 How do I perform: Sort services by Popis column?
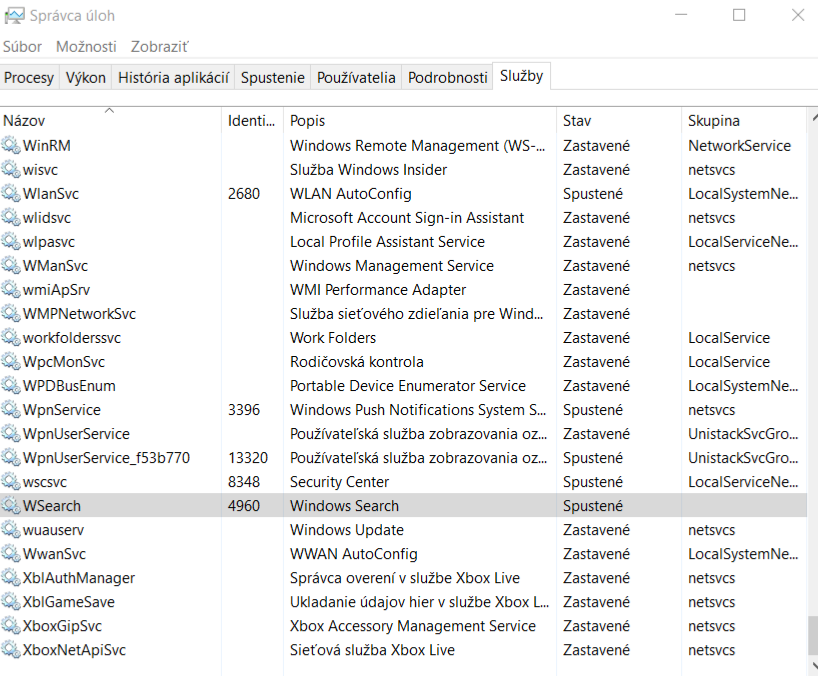pos(420,120)
